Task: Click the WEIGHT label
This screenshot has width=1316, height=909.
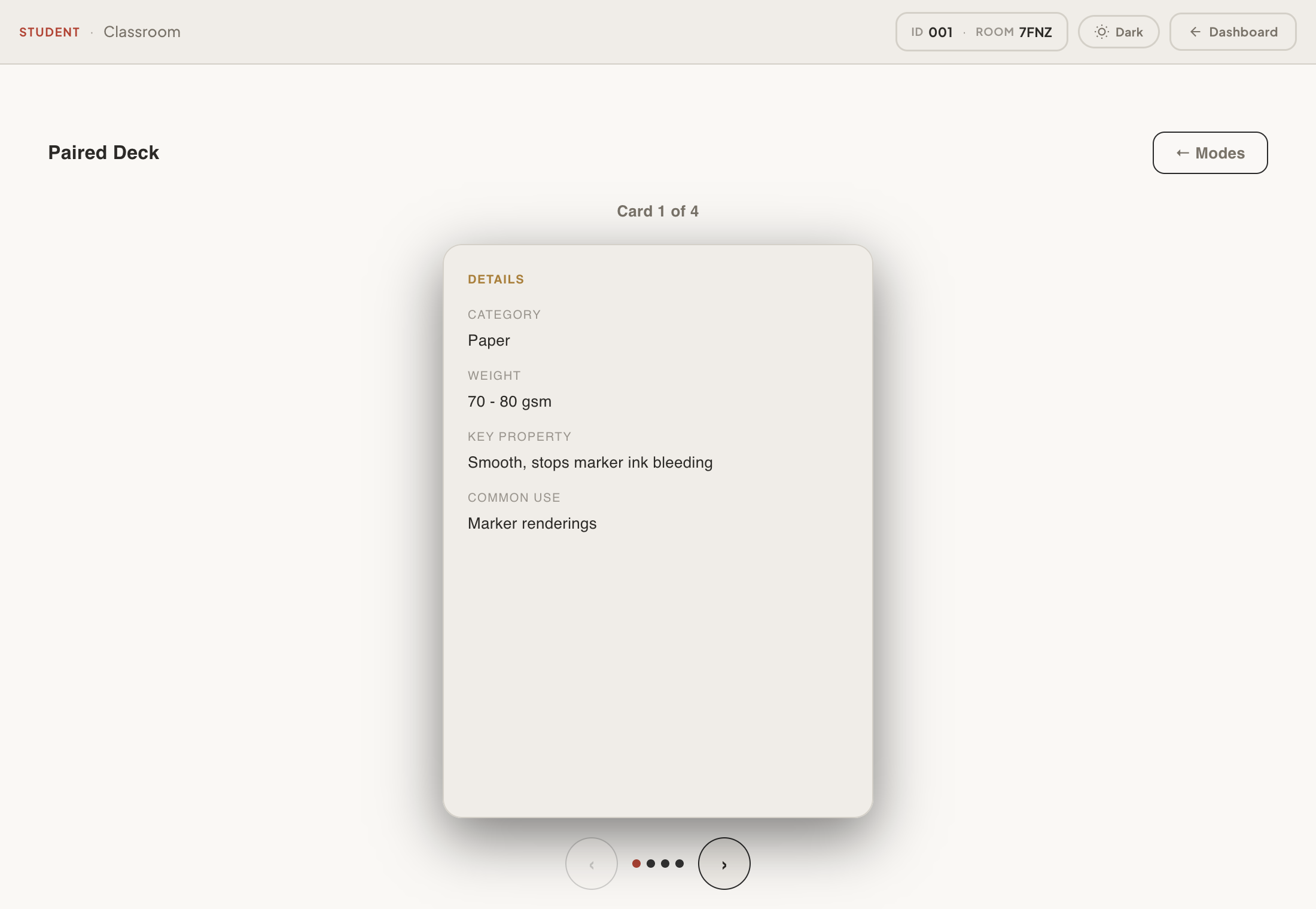Action: click(494, 376)
